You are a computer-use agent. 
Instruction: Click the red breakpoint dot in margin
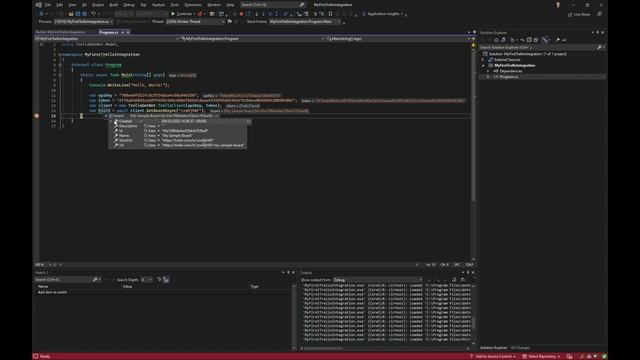(x=37, y=116)
